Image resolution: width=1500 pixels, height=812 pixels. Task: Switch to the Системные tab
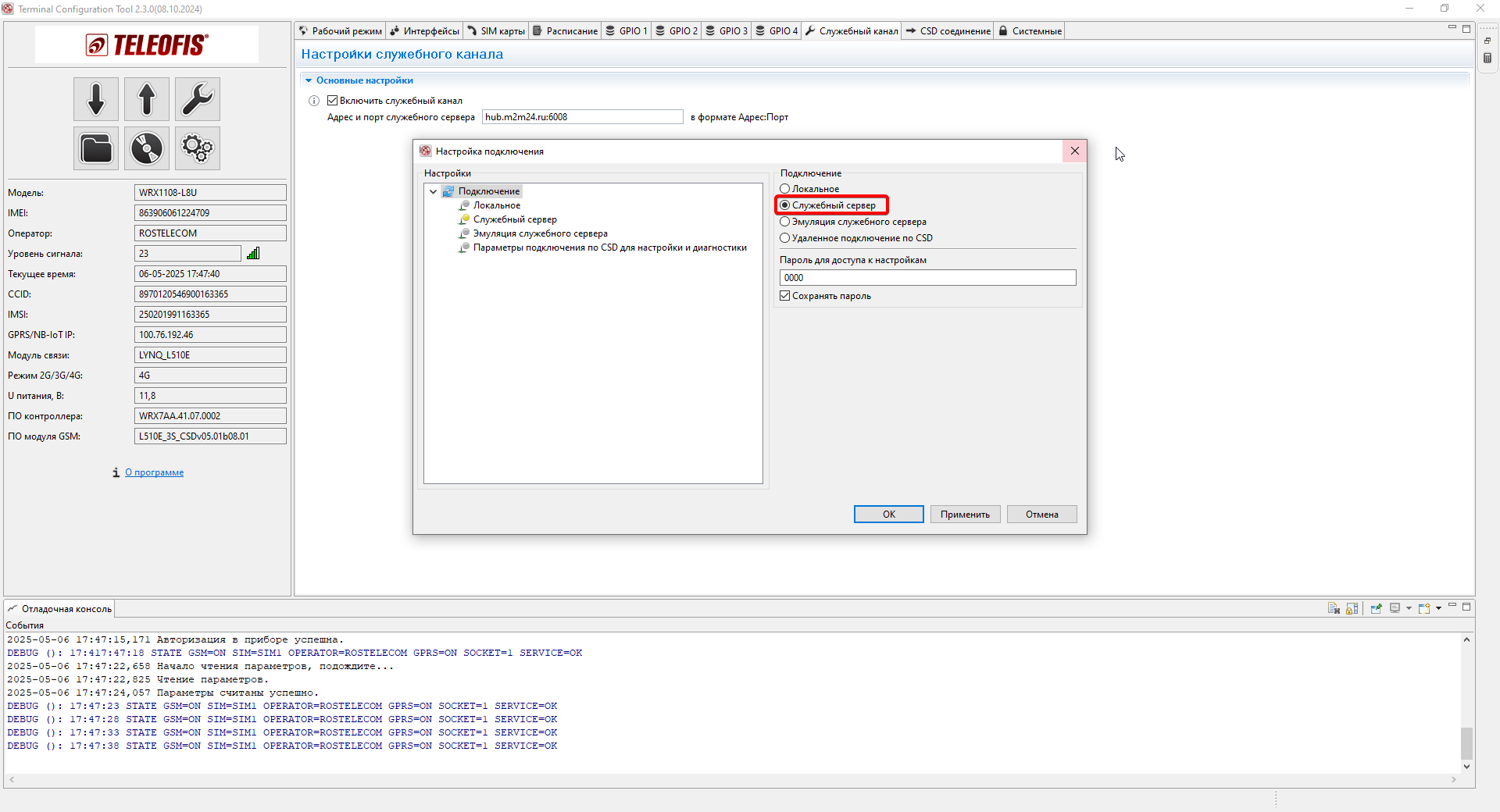pyautogui.click(x=1030, y=31)
